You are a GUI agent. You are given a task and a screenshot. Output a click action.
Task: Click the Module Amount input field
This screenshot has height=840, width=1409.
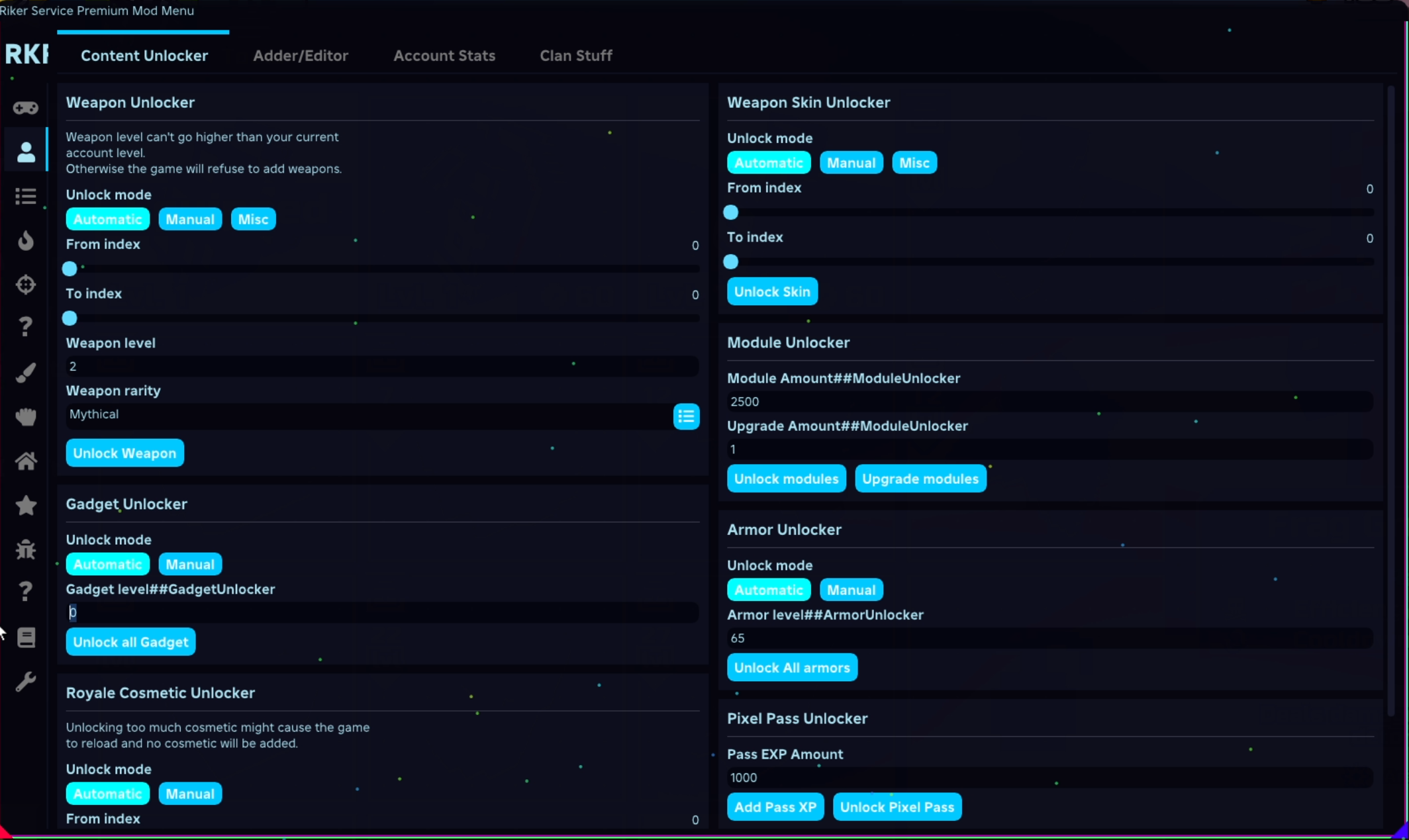tap(1048, 402)
